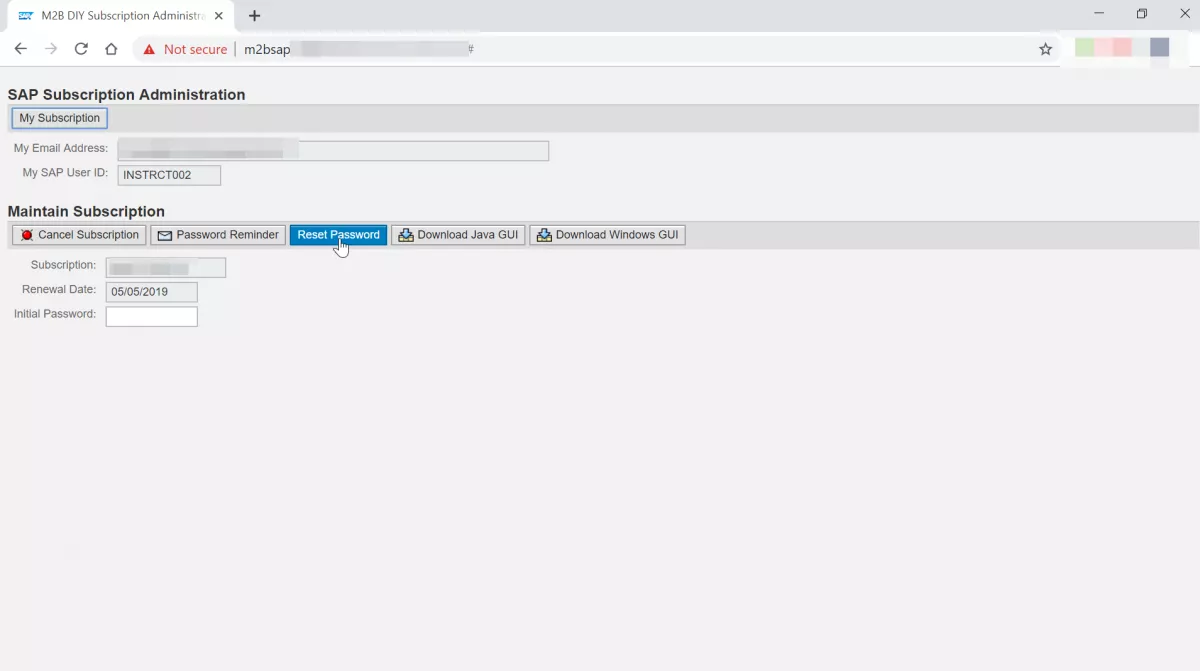Screen dimensions: 1200x671
Task: Click the Subscription field label
Action: 63,265
